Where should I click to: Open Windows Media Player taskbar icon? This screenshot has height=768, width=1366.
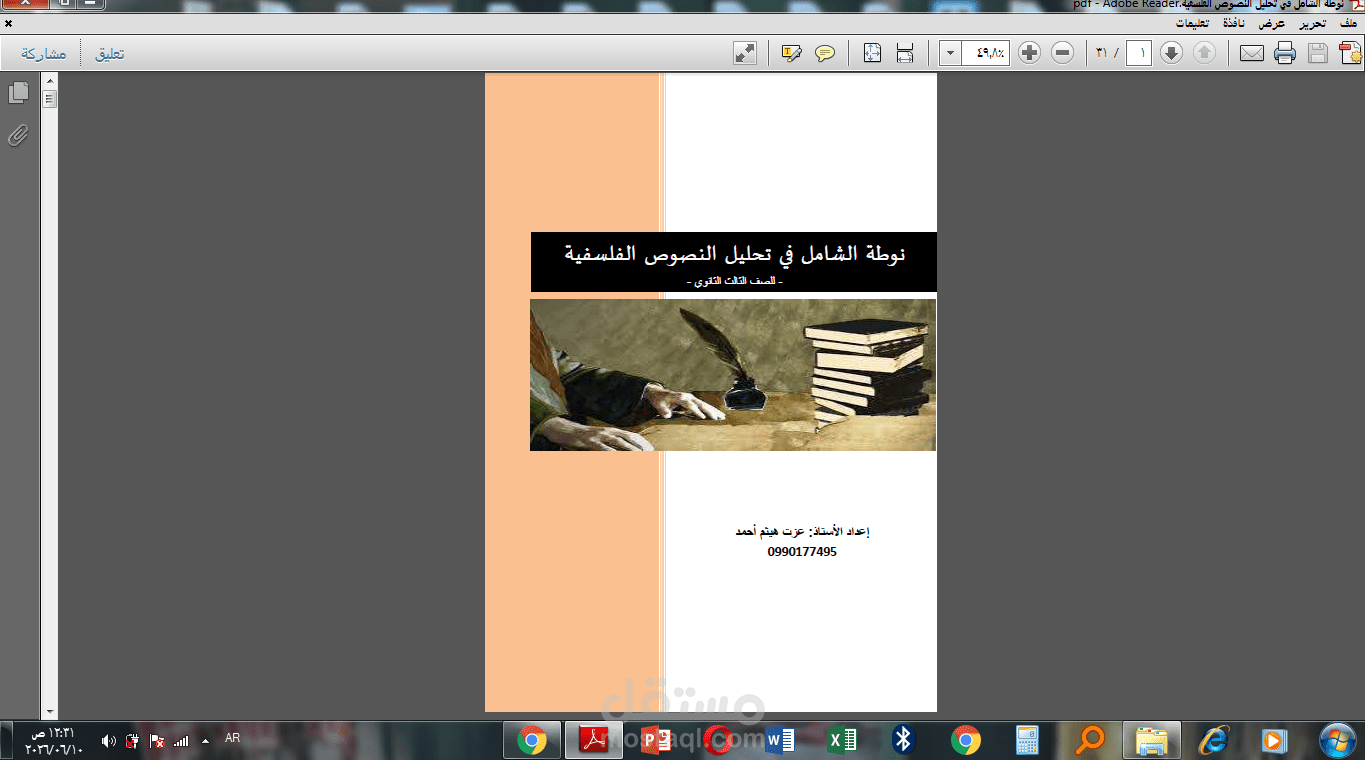coord(1274,740)
